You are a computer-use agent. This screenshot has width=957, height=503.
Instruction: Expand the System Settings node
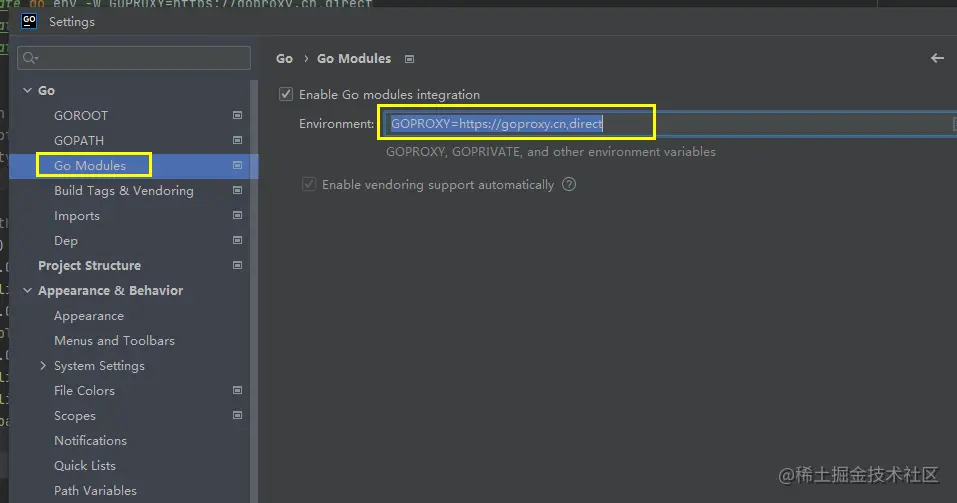(43, 366)
